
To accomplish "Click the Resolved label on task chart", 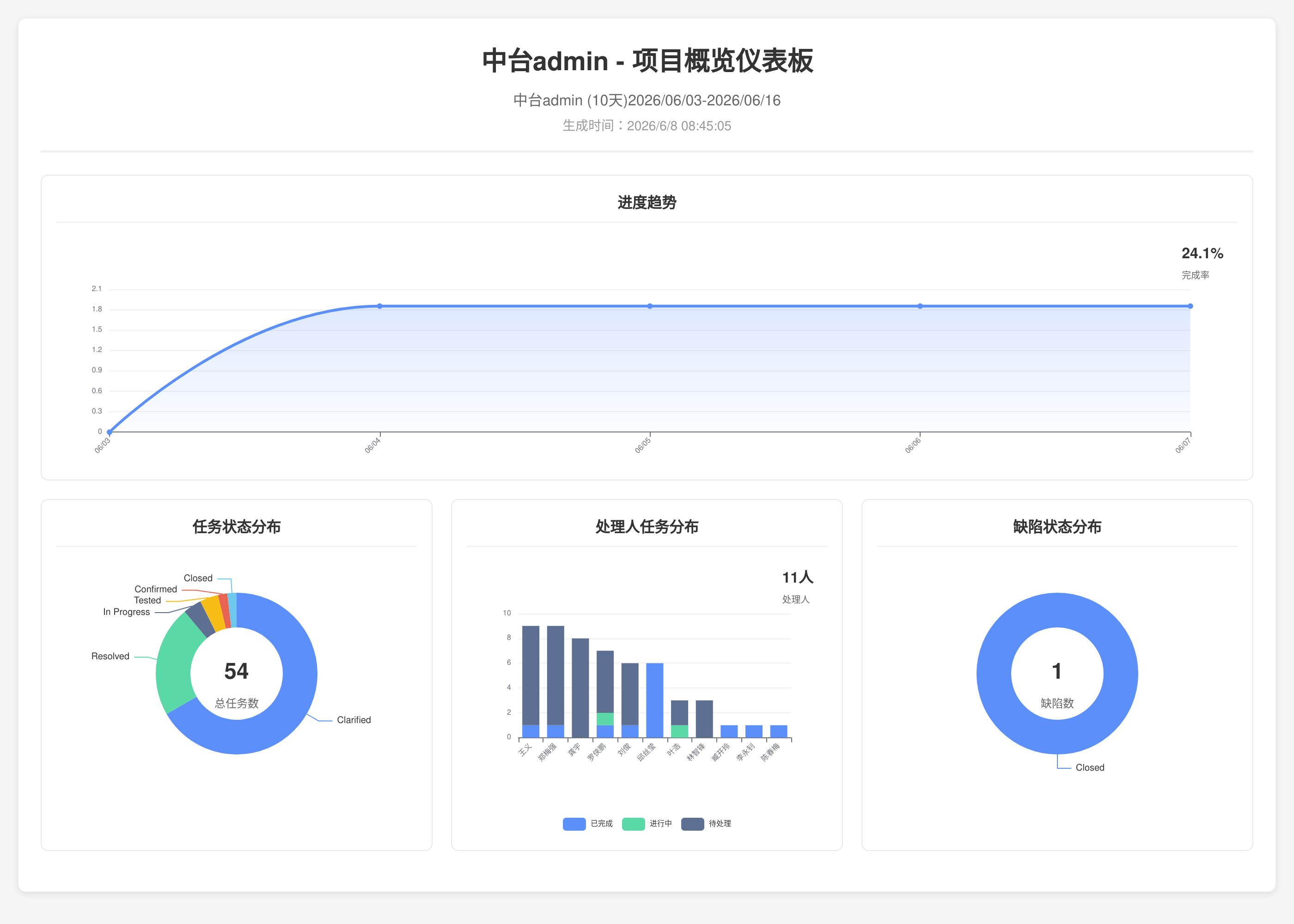I will click(110, 657).
